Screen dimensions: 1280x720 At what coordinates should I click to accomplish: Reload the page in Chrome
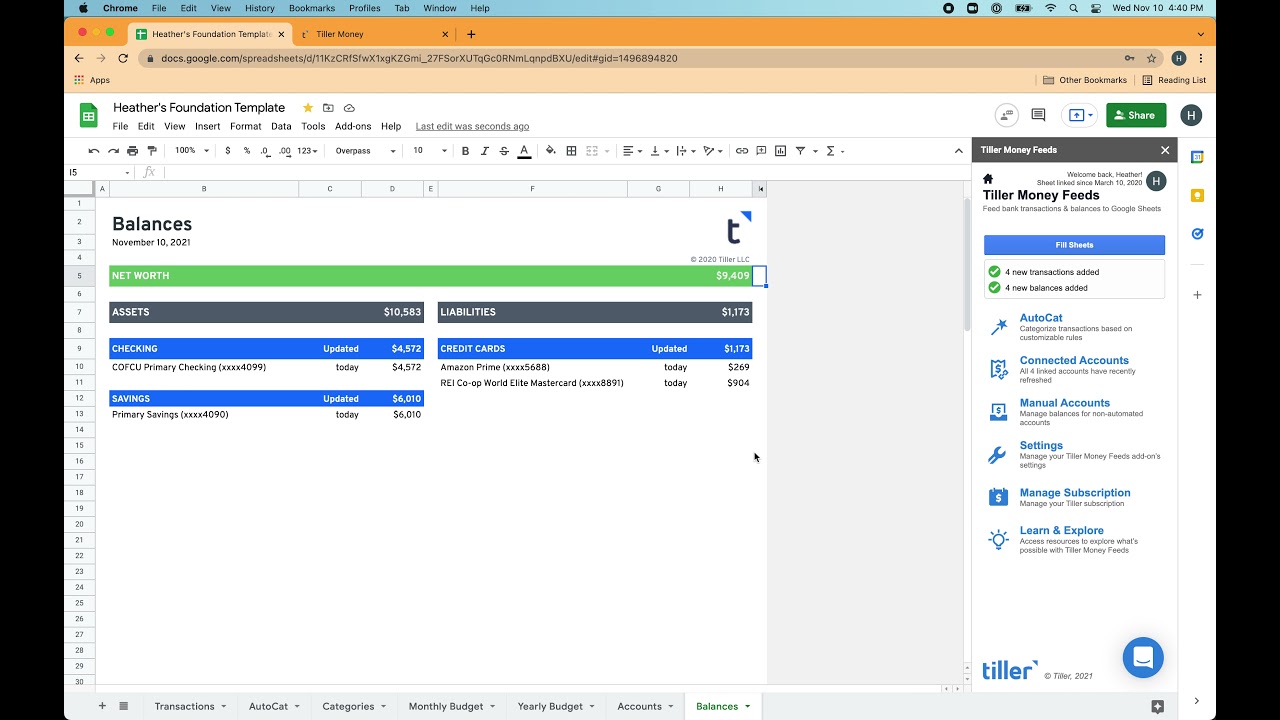[x=123, y=58]
